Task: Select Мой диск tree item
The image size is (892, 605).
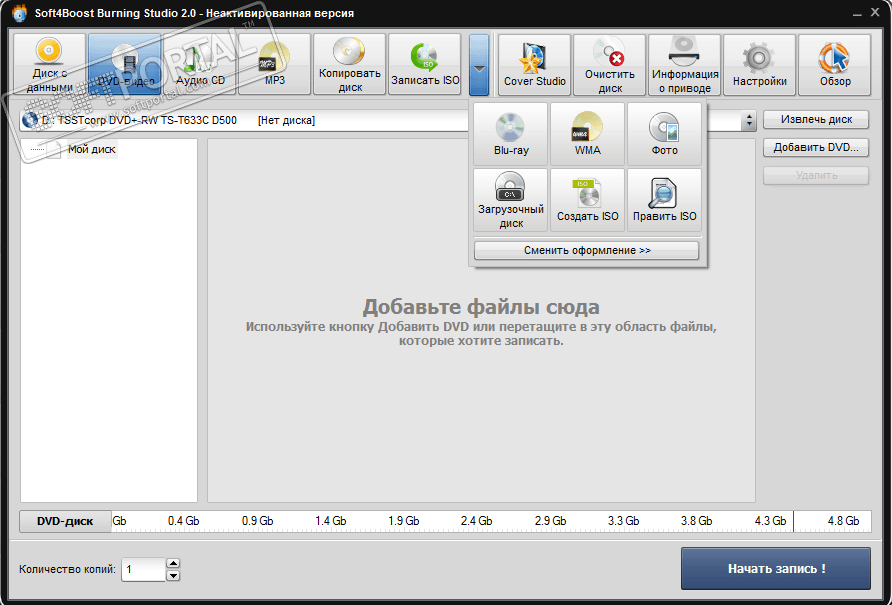Action: [x=92, y=150]
